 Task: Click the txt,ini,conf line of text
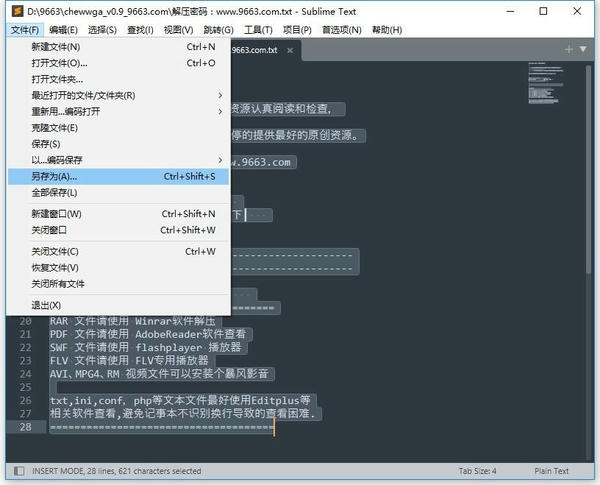click(x=180, y=400)
